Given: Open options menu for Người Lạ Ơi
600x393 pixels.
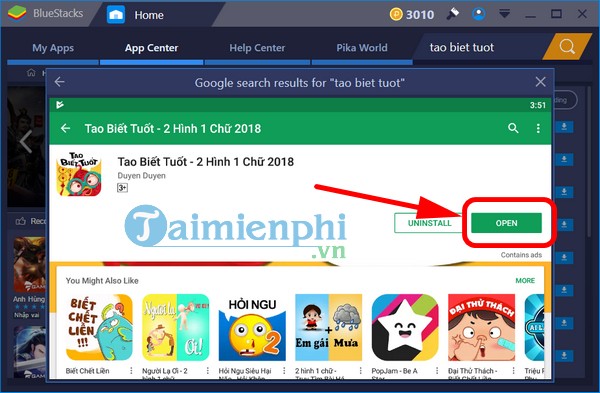Looking at the screenshot, I should [208, 370].
